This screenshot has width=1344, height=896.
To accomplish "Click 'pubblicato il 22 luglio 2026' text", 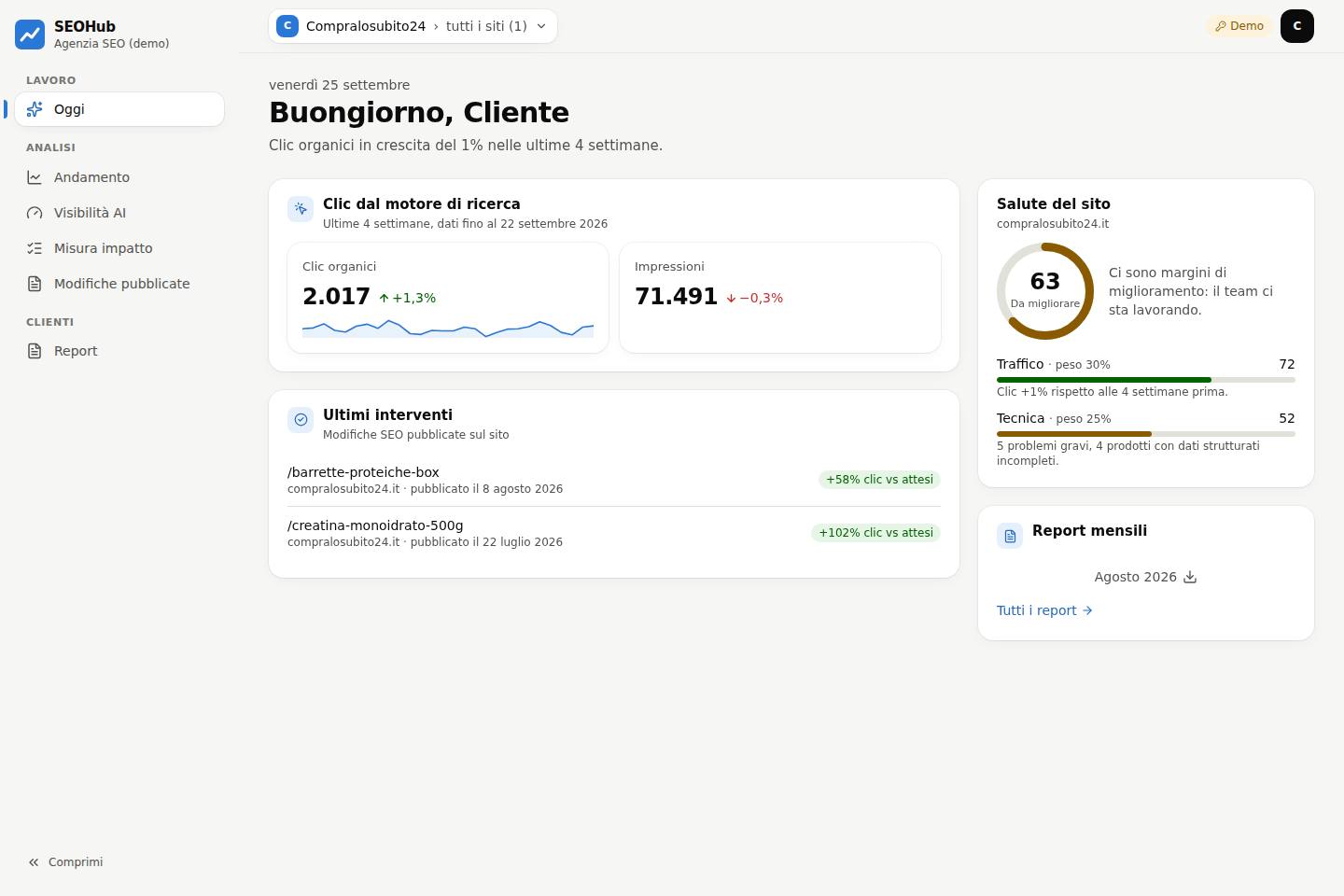I will (x=486, y=542).
